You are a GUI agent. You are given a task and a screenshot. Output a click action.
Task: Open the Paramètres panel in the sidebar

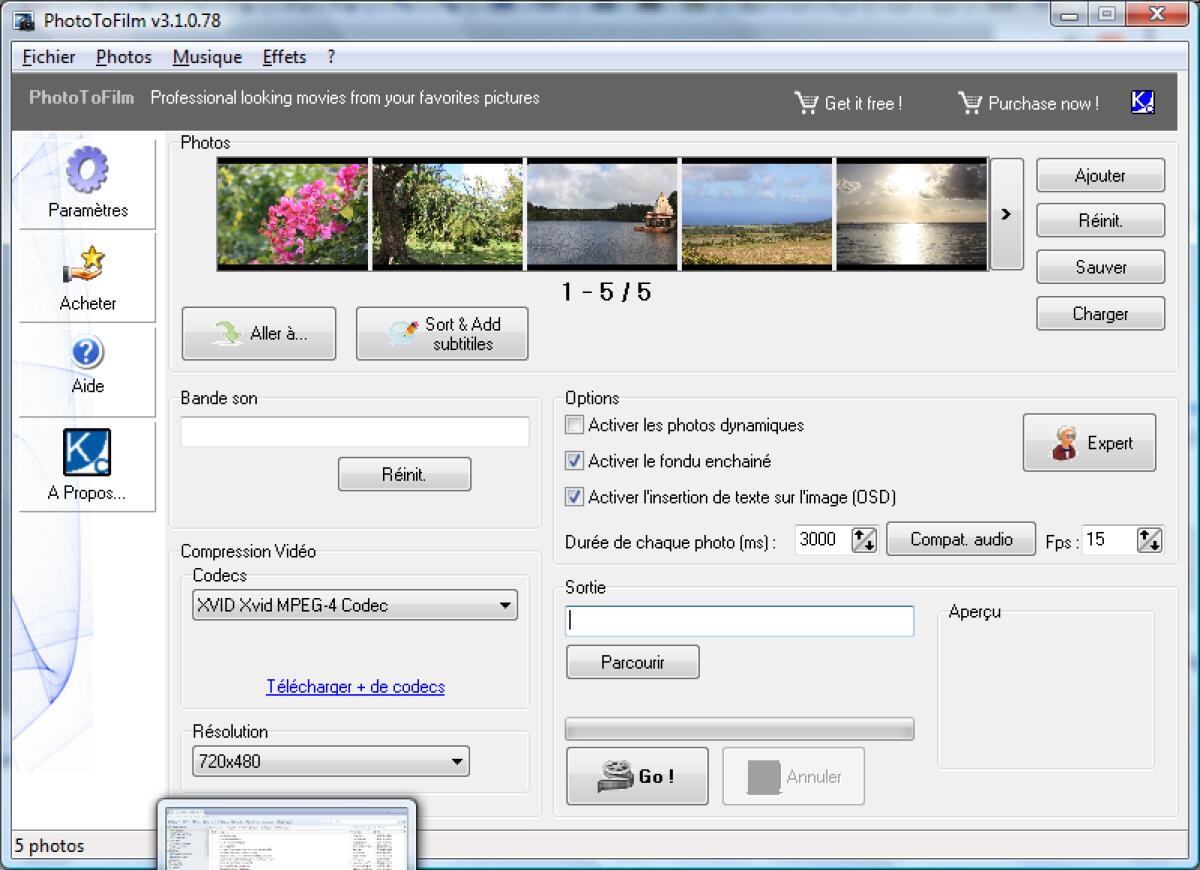point(87,183)
